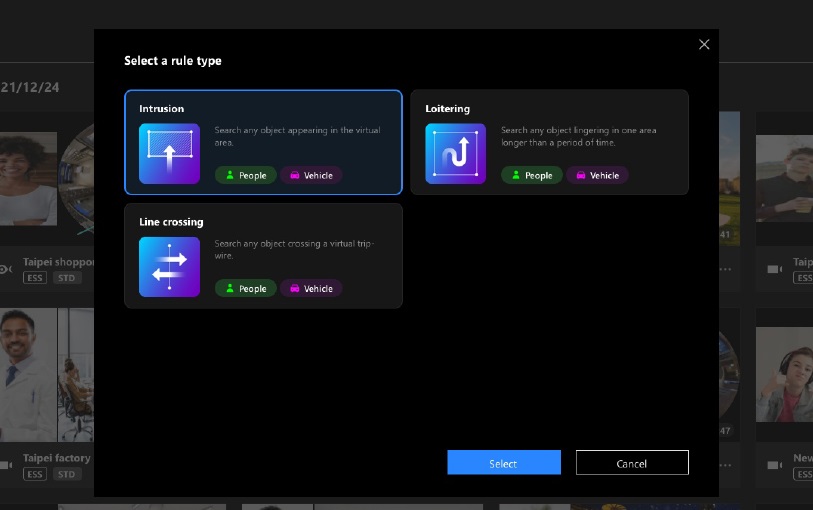Click the Taipei factory camera name
The image size is (813, 510).
[x=57, y=458]
